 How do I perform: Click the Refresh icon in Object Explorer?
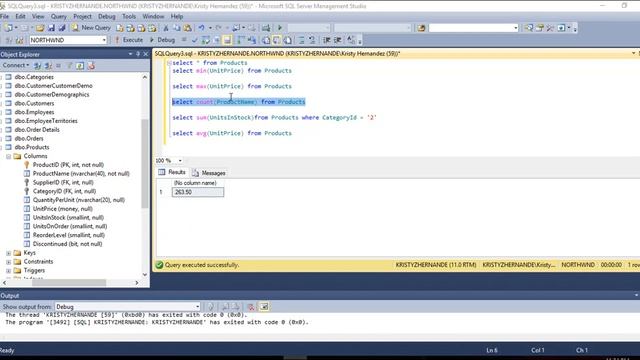pyautogui.click(x=80, y=66)
